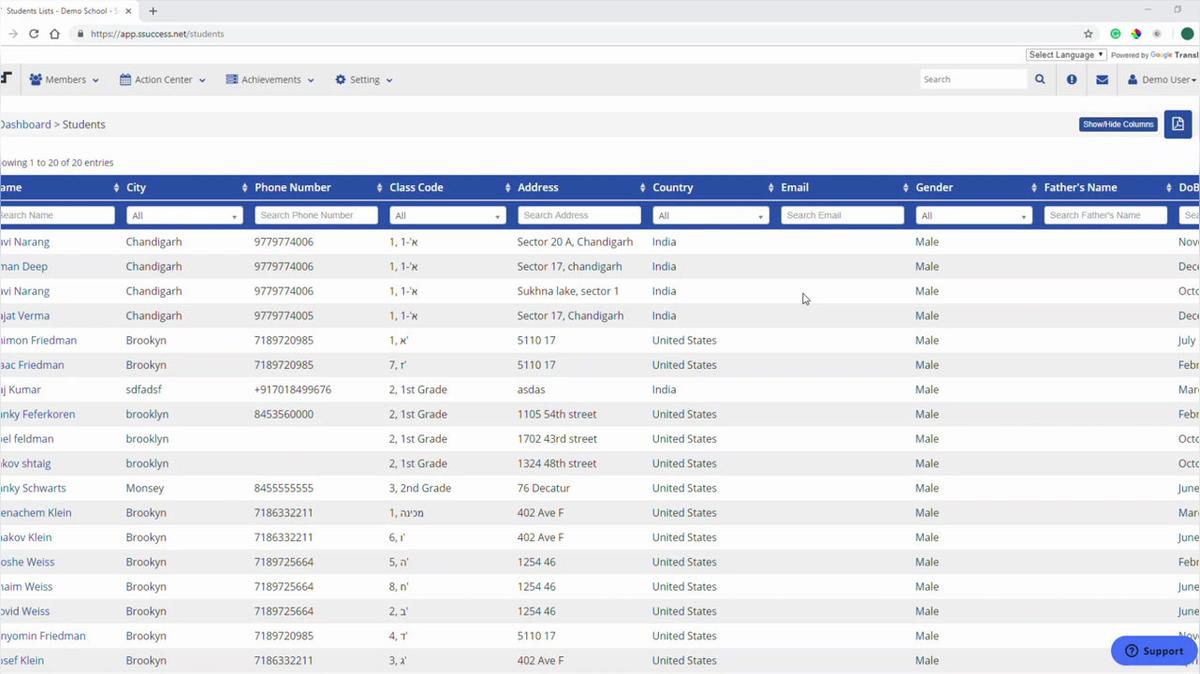Sort by the City column arrows
1200x674 pixels.
245,187
